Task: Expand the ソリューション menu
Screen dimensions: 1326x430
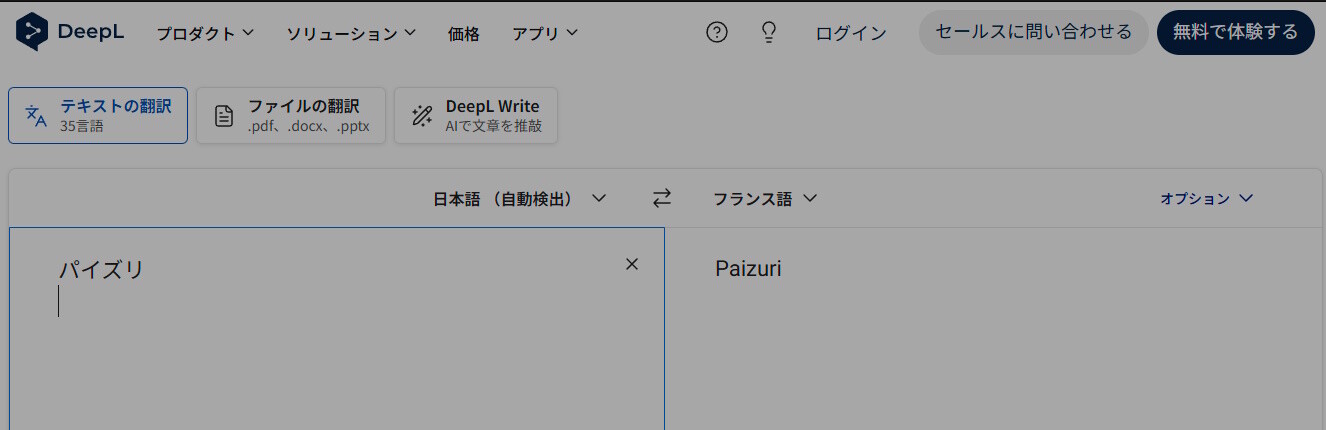Action: [x=351, y=33]
